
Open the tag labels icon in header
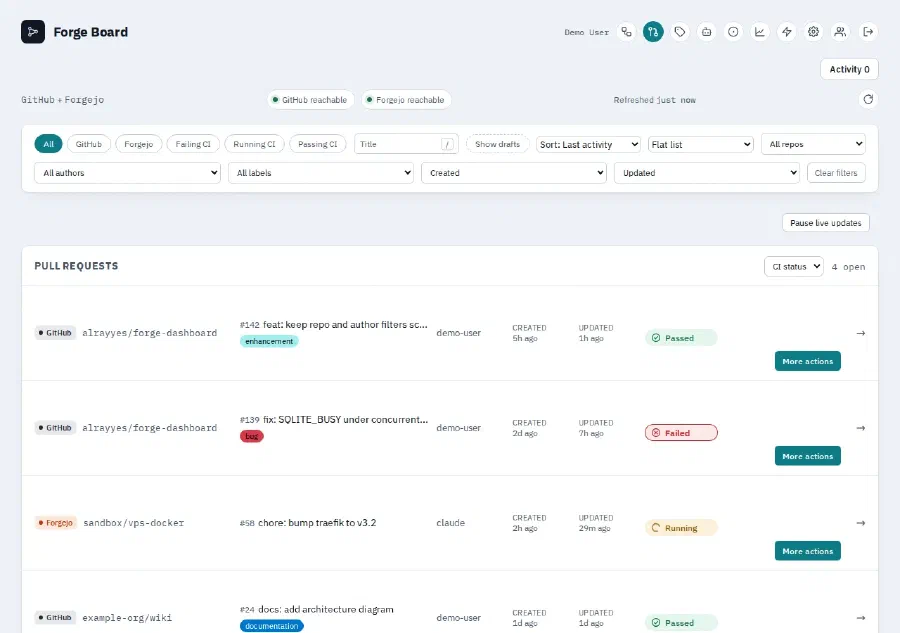[680, 32]
